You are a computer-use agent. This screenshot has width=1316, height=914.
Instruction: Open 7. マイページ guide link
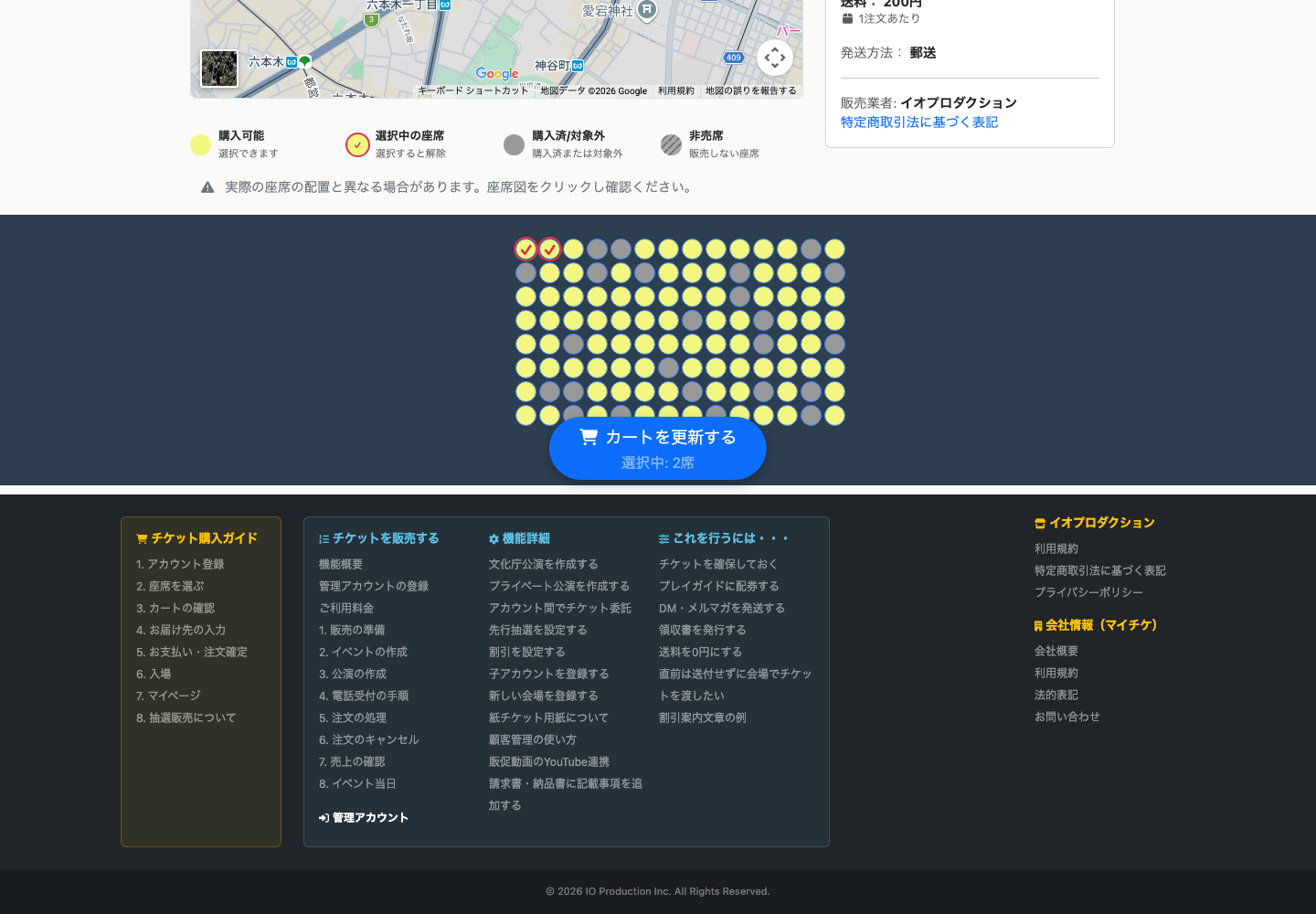coord(168,696)
